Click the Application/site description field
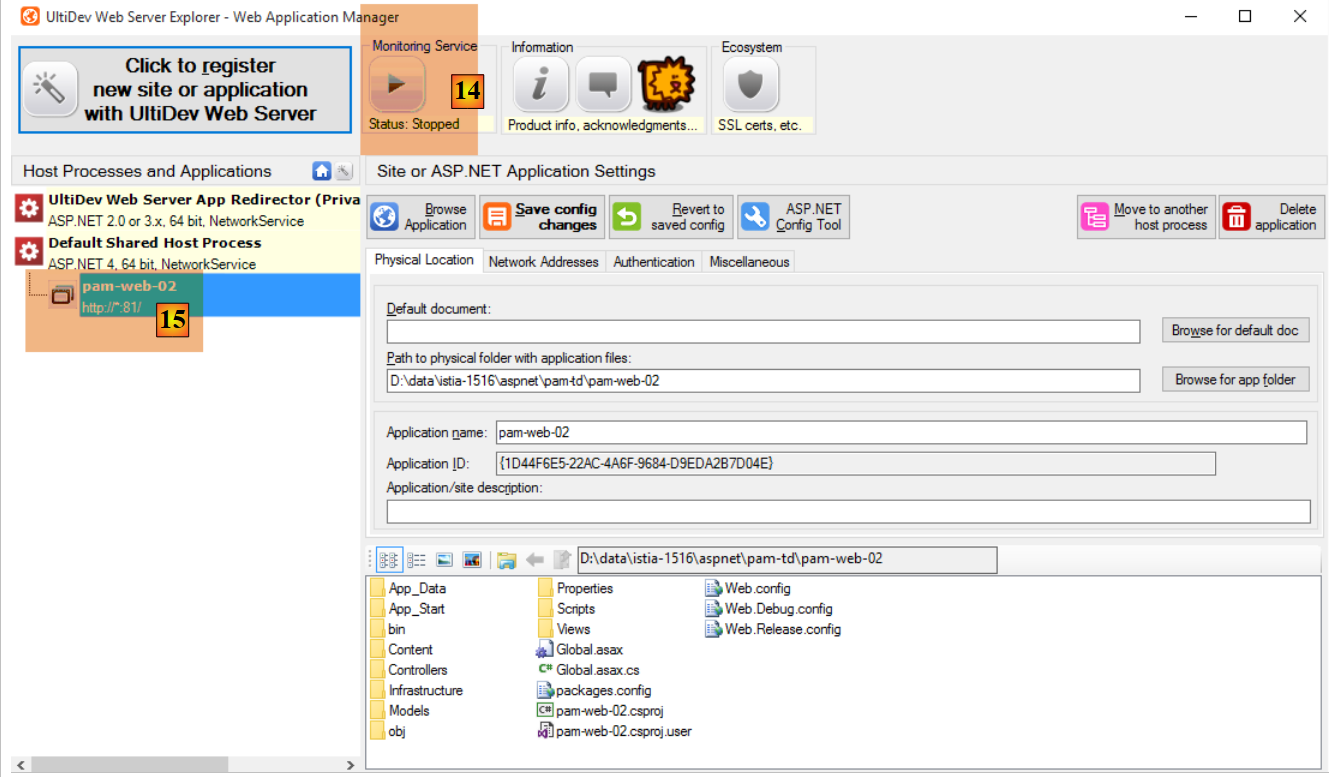 click(x=848, y=512)
